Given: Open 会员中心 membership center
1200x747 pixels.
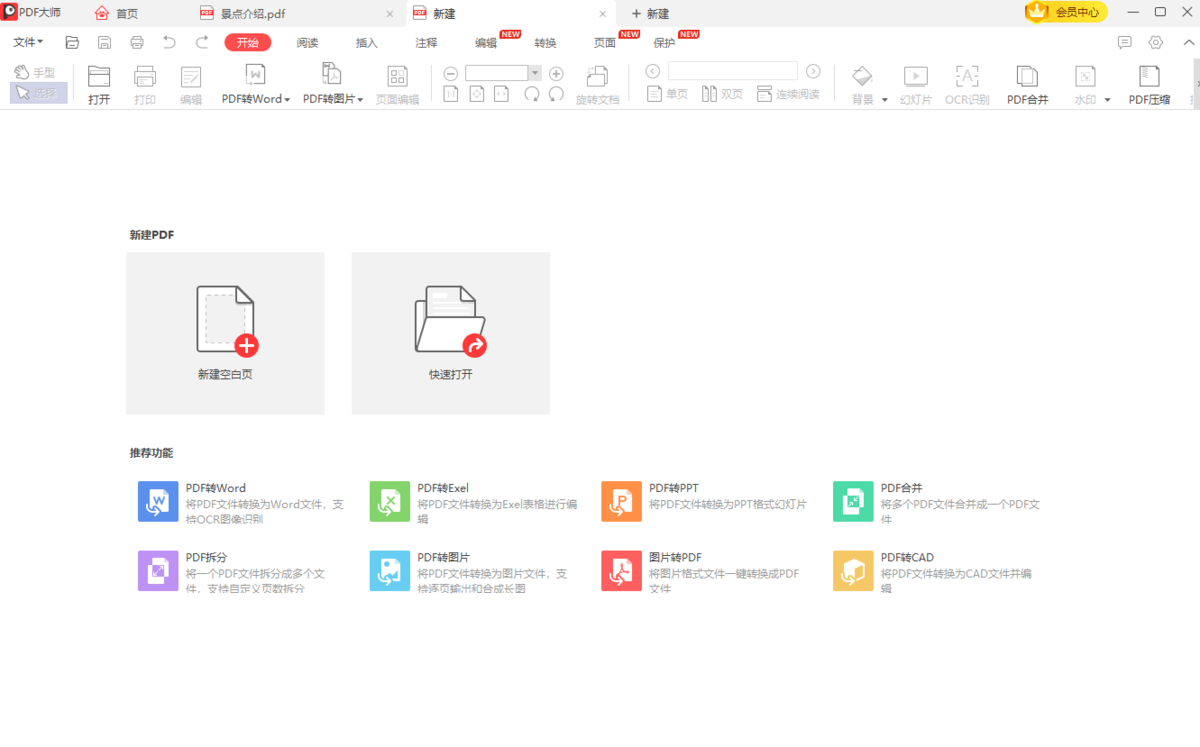Looking at the screenshot, I should [x=1064, y=13].
